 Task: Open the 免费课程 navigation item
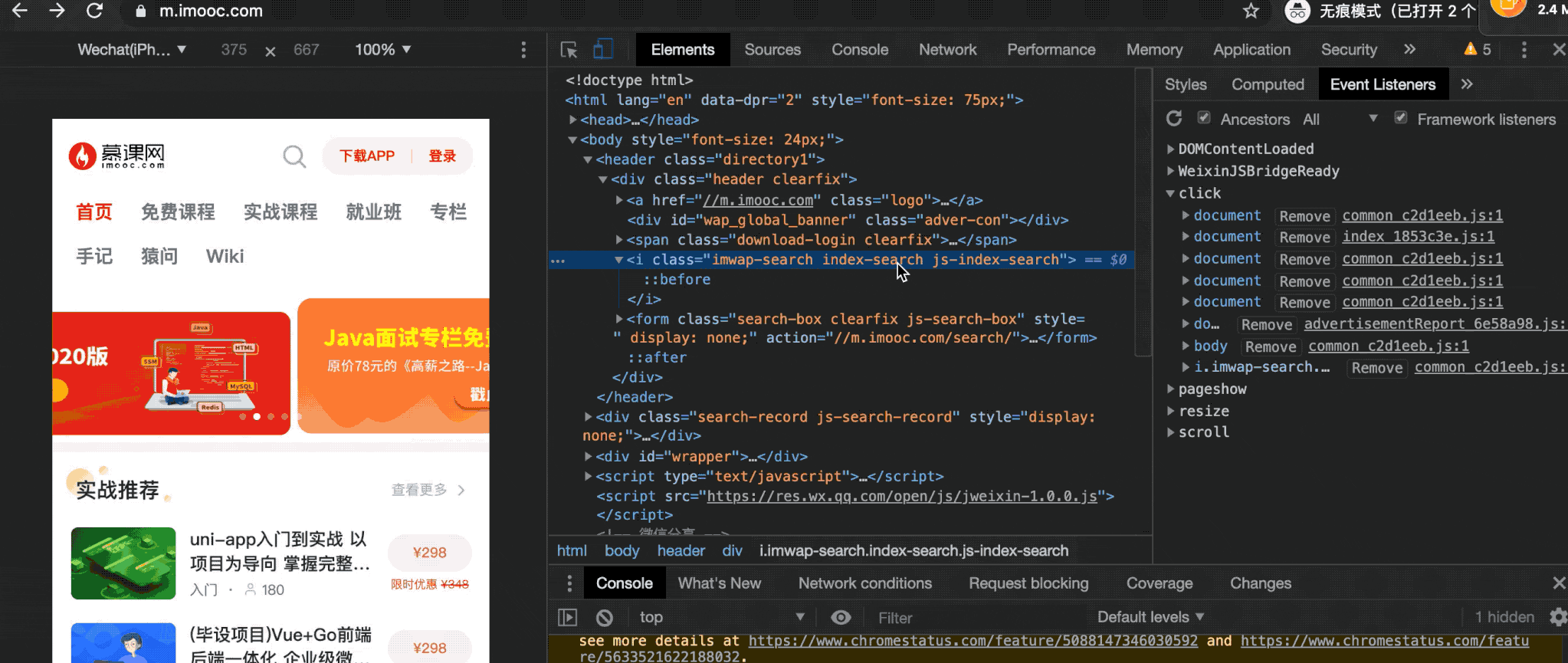point(178,212)
